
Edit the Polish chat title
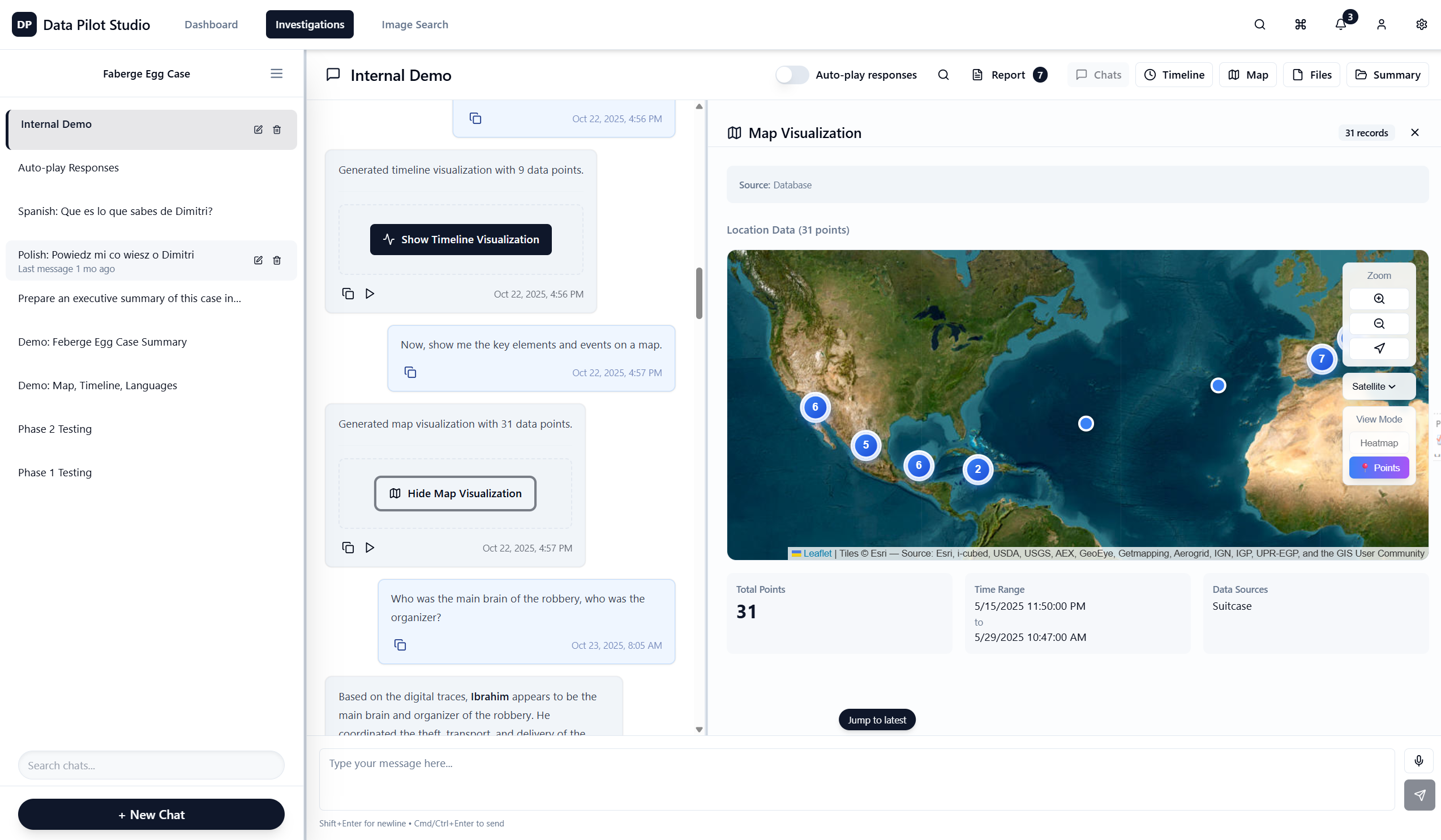pyautogui.click(x=259, y=261)
